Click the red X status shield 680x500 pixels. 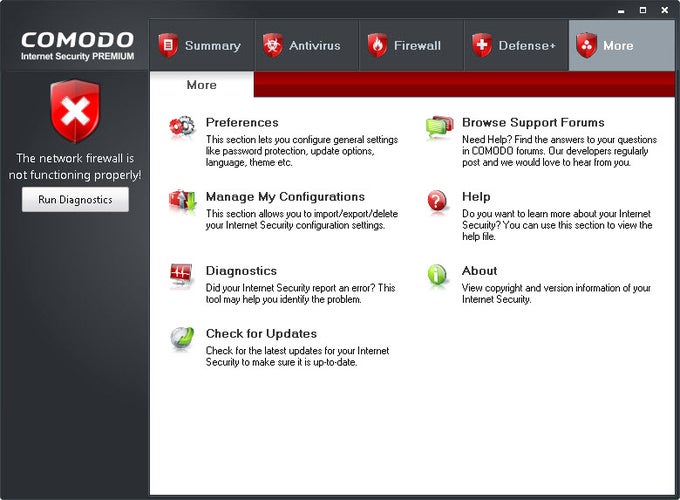coord(75,111)
